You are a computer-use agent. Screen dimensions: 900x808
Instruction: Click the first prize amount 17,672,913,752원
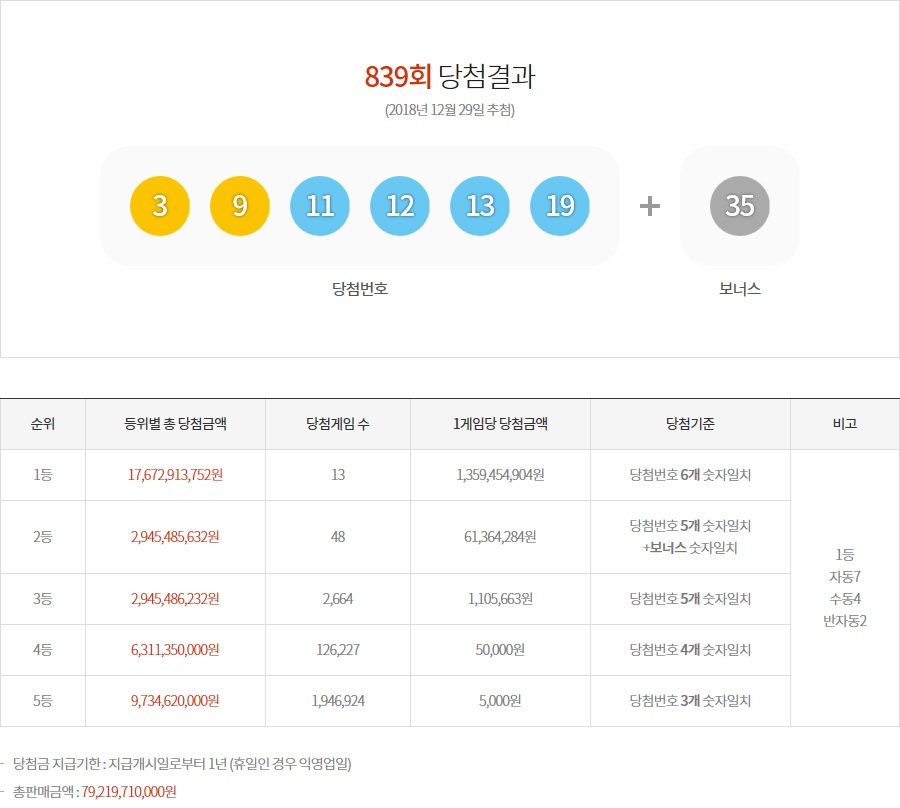tap(174, 475)
